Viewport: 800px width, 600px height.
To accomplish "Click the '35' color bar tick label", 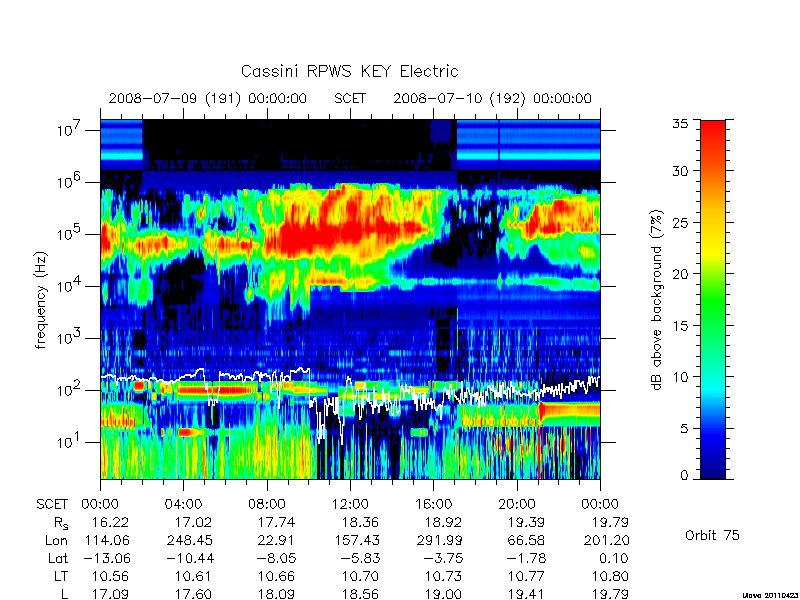I will coord(680,124).
